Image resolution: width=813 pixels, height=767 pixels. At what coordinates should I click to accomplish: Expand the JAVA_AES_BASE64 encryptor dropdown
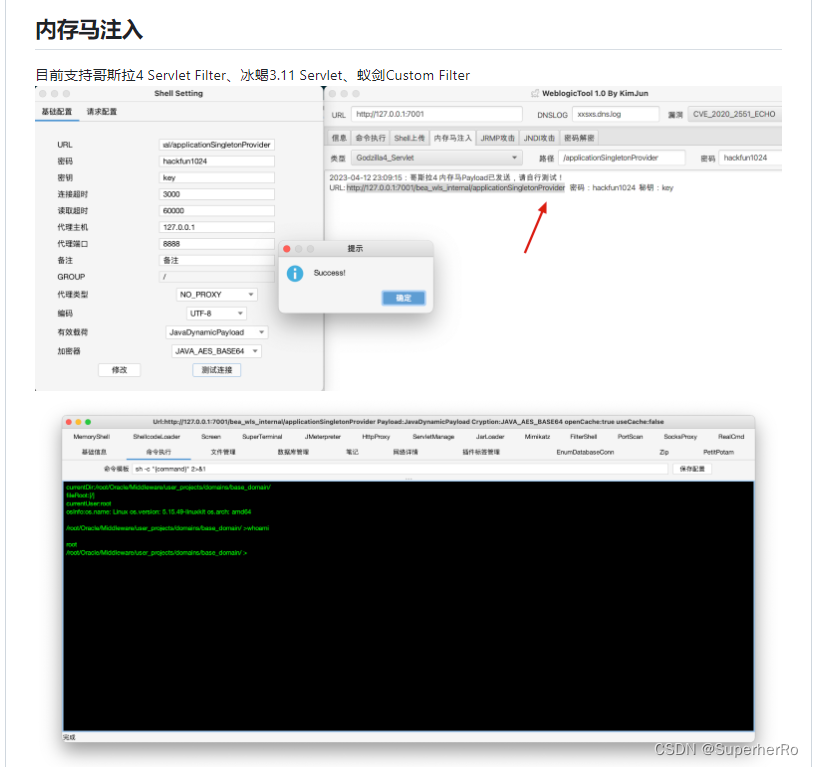(217, 351)
